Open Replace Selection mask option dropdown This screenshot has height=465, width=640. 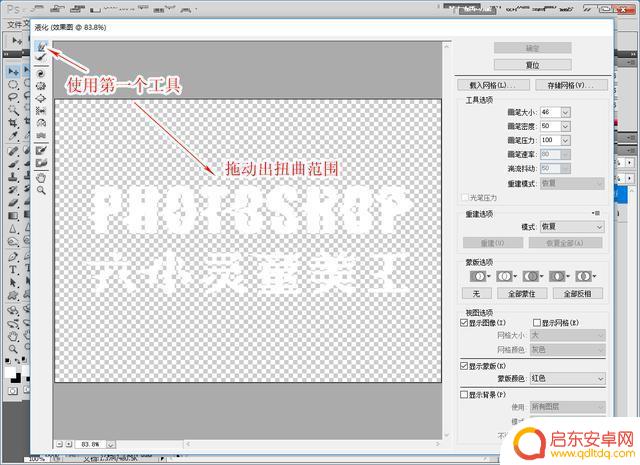[x=480, y=276]
